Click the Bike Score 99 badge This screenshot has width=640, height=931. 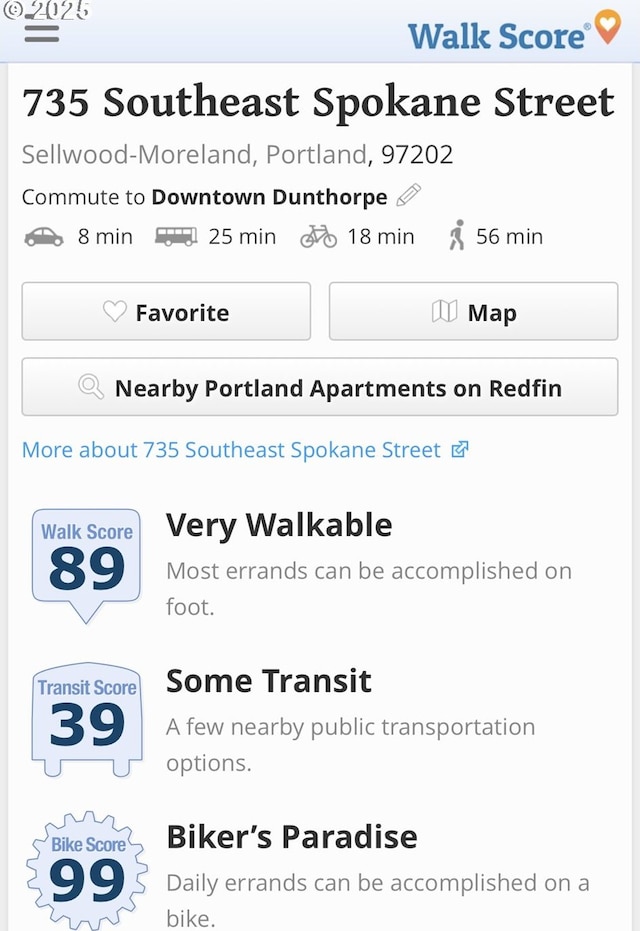[87, 870]
